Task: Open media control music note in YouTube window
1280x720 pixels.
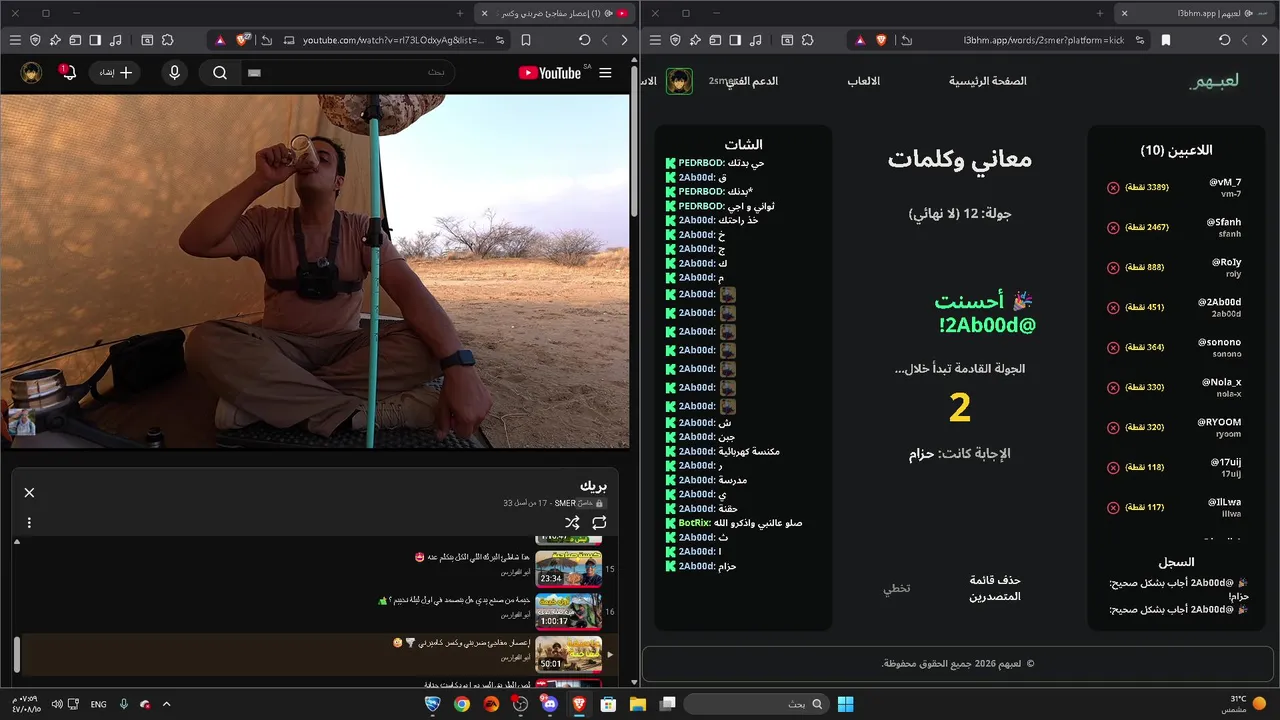Action: pyautogui.click(x=116, y=40)
